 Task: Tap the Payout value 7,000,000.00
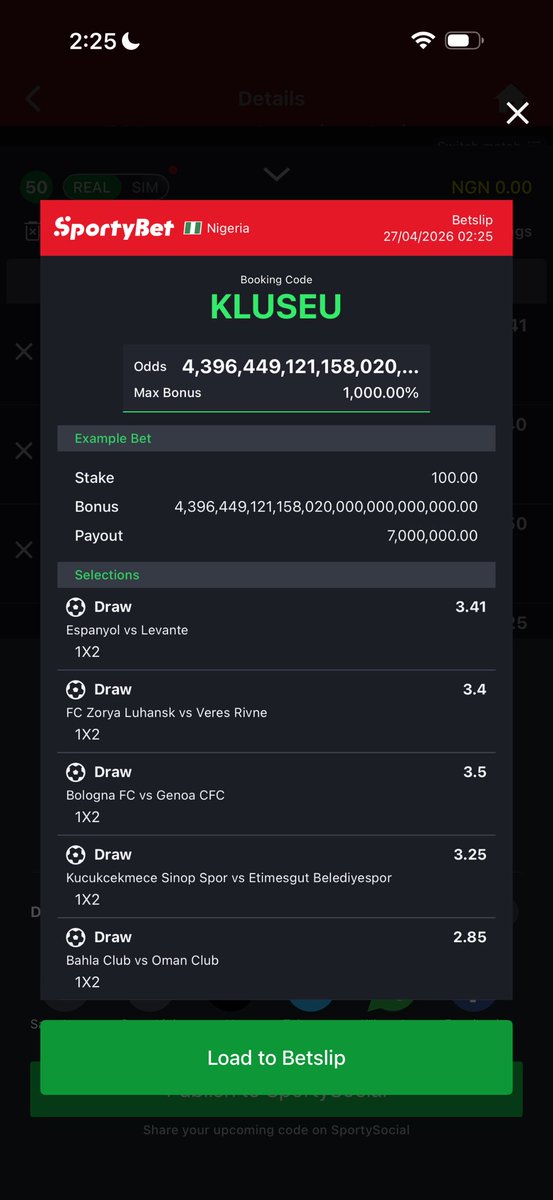pos(432,536)
